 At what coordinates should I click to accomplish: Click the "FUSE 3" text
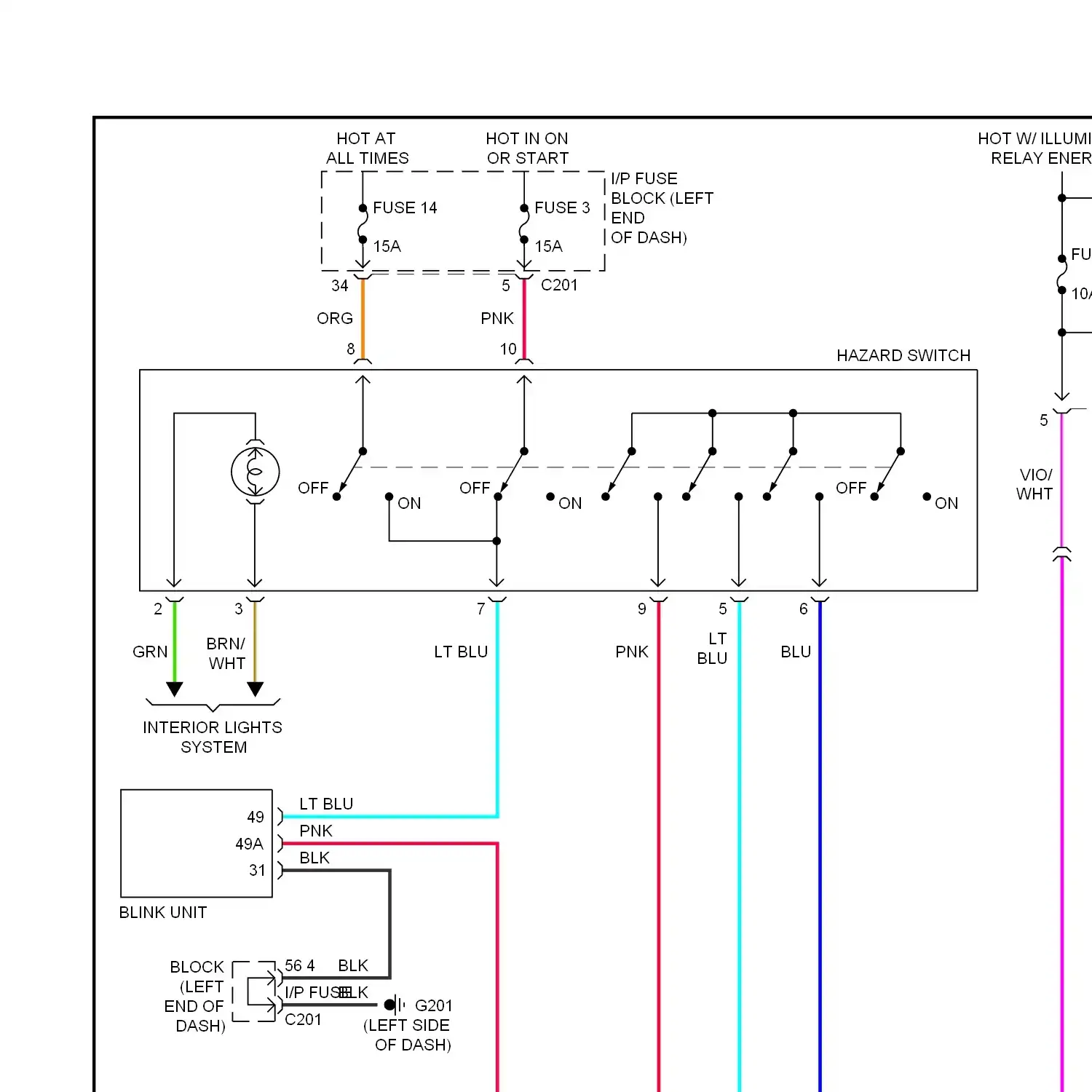tap(562, 207)
